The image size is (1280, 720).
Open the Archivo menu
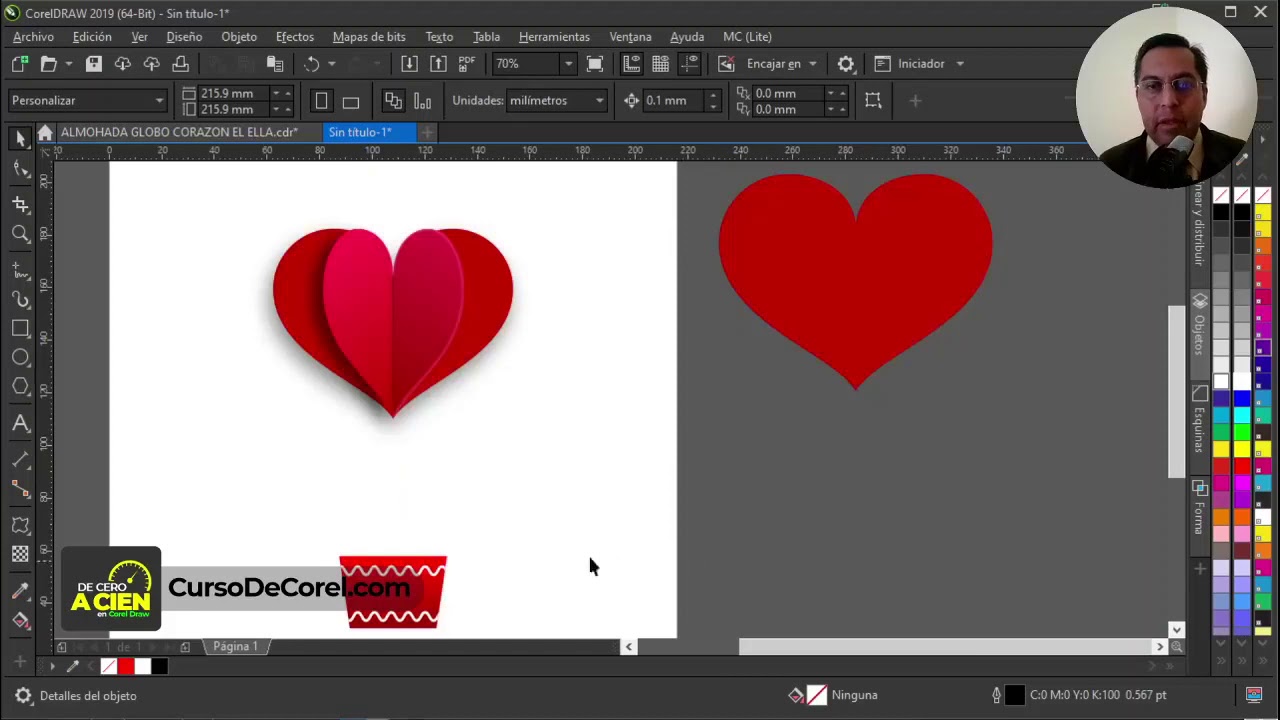[x=33, y=37]
